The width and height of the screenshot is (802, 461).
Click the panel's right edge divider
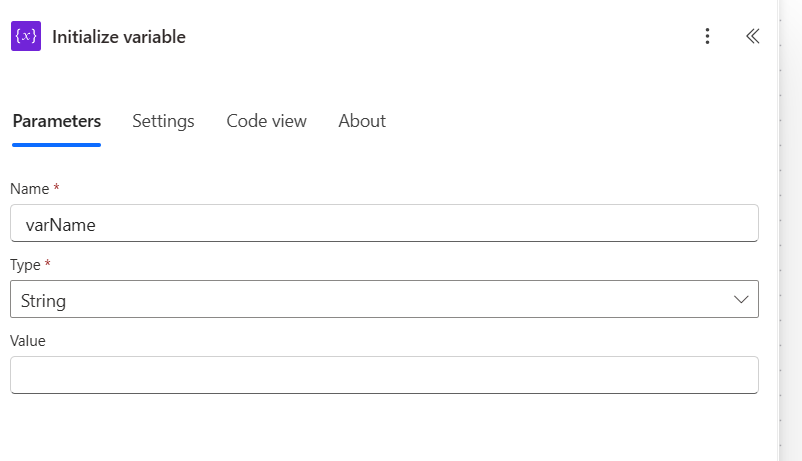click(x=779, y=230)
